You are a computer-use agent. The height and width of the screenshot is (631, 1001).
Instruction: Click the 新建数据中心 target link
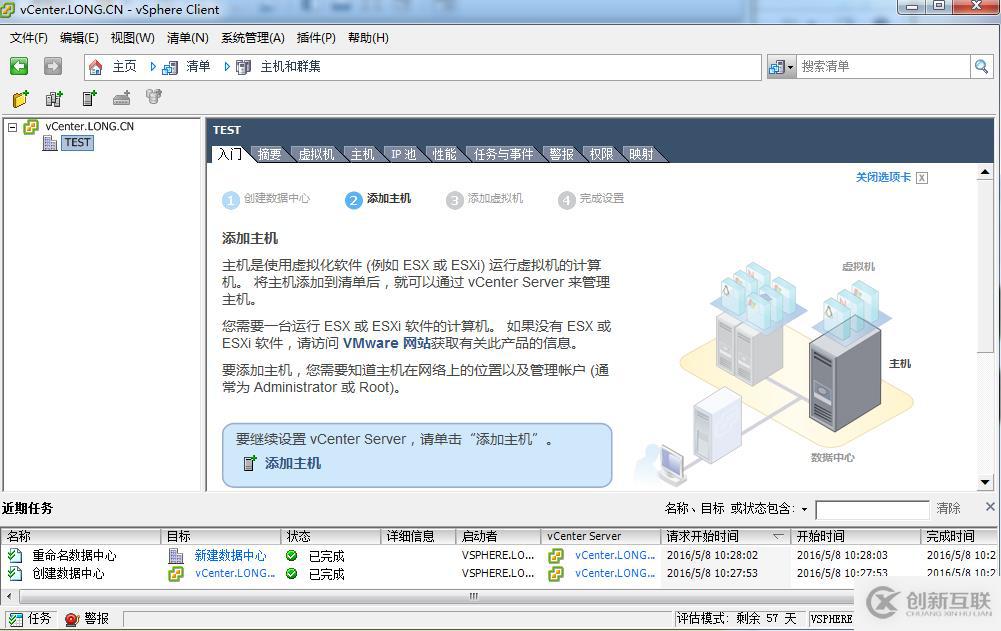point(230,556)
